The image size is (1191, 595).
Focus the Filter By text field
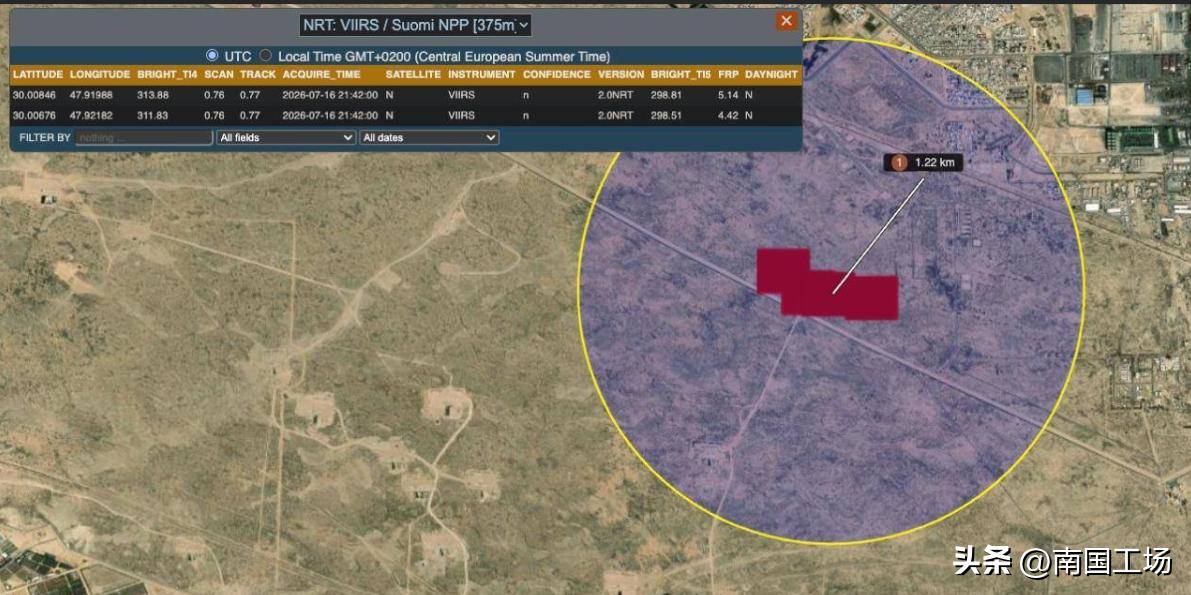[144, 138]
